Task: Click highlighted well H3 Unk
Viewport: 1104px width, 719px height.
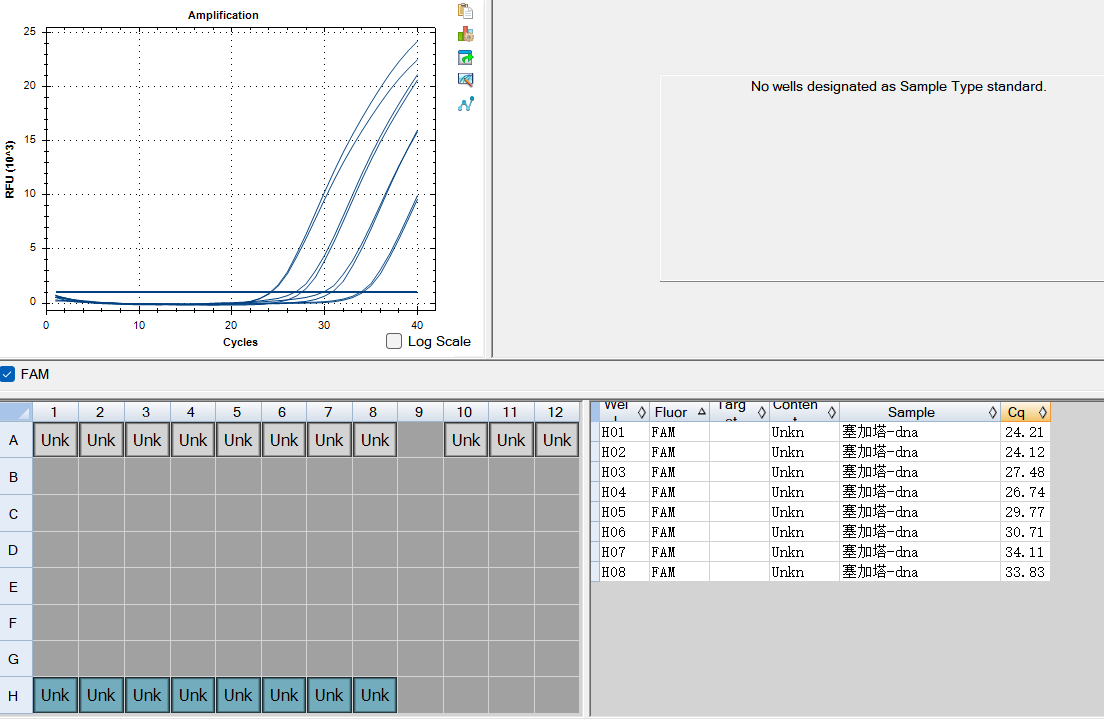Action: (x=146, y=696)
